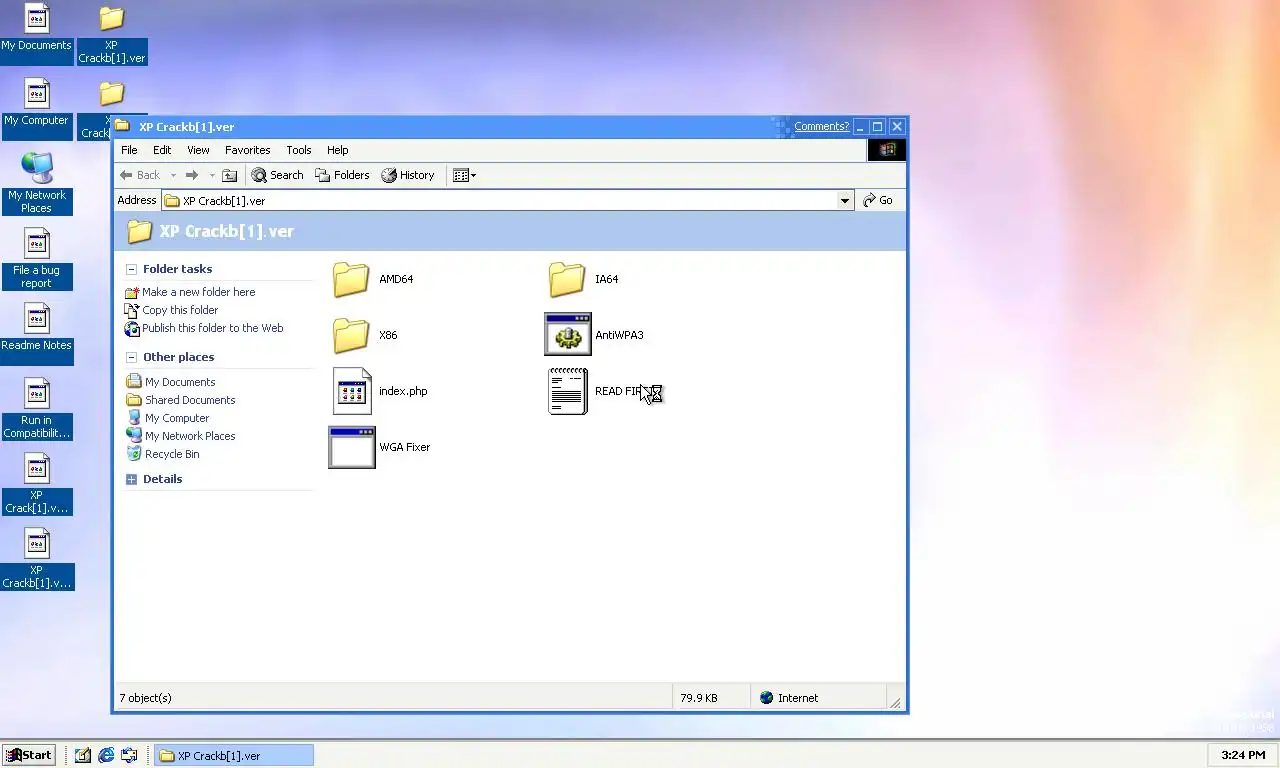Collapse the Other places section

(131, 357)
